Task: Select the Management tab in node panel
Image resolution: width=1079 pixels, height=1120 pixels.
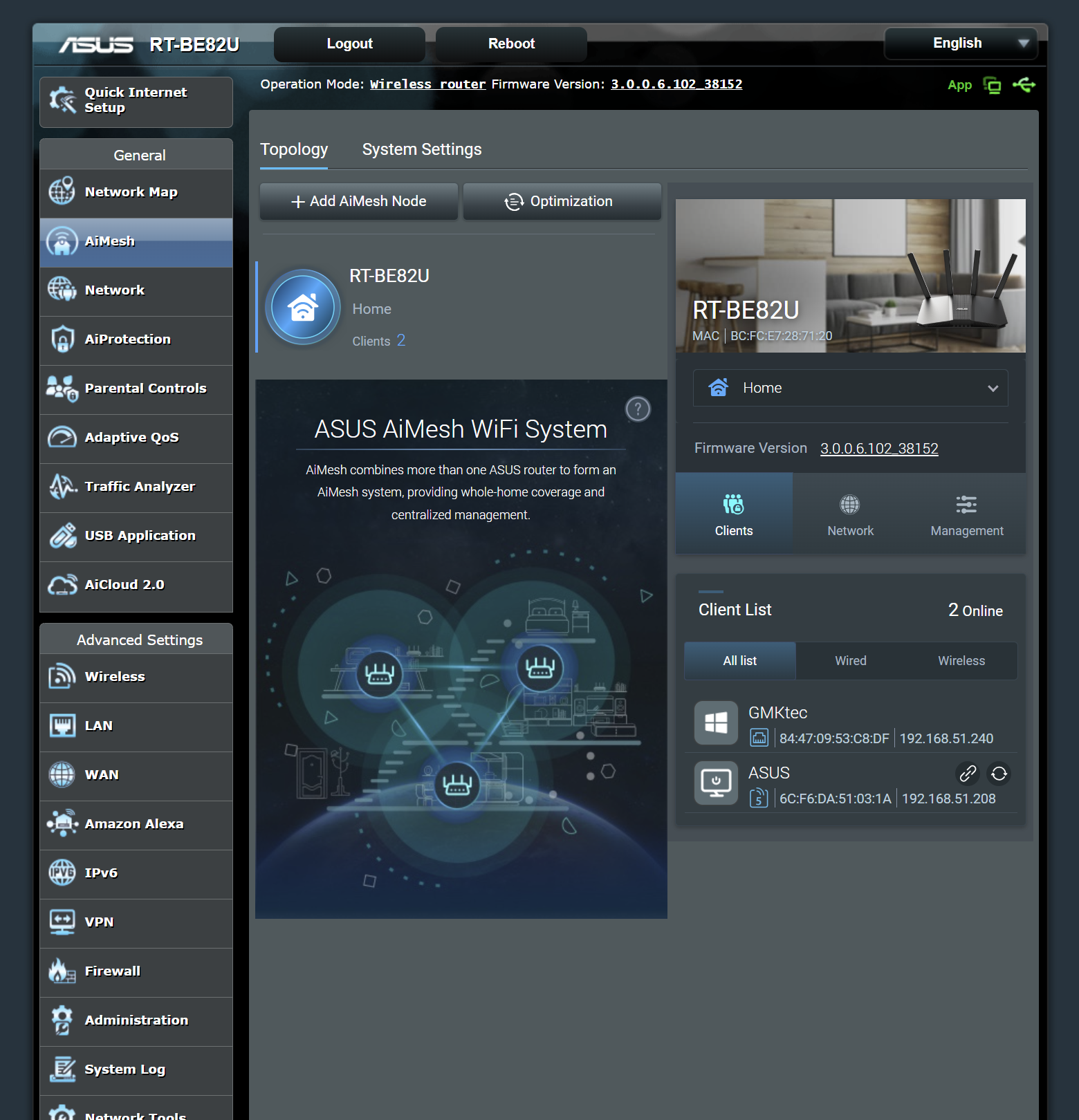Action: (967, 513)
